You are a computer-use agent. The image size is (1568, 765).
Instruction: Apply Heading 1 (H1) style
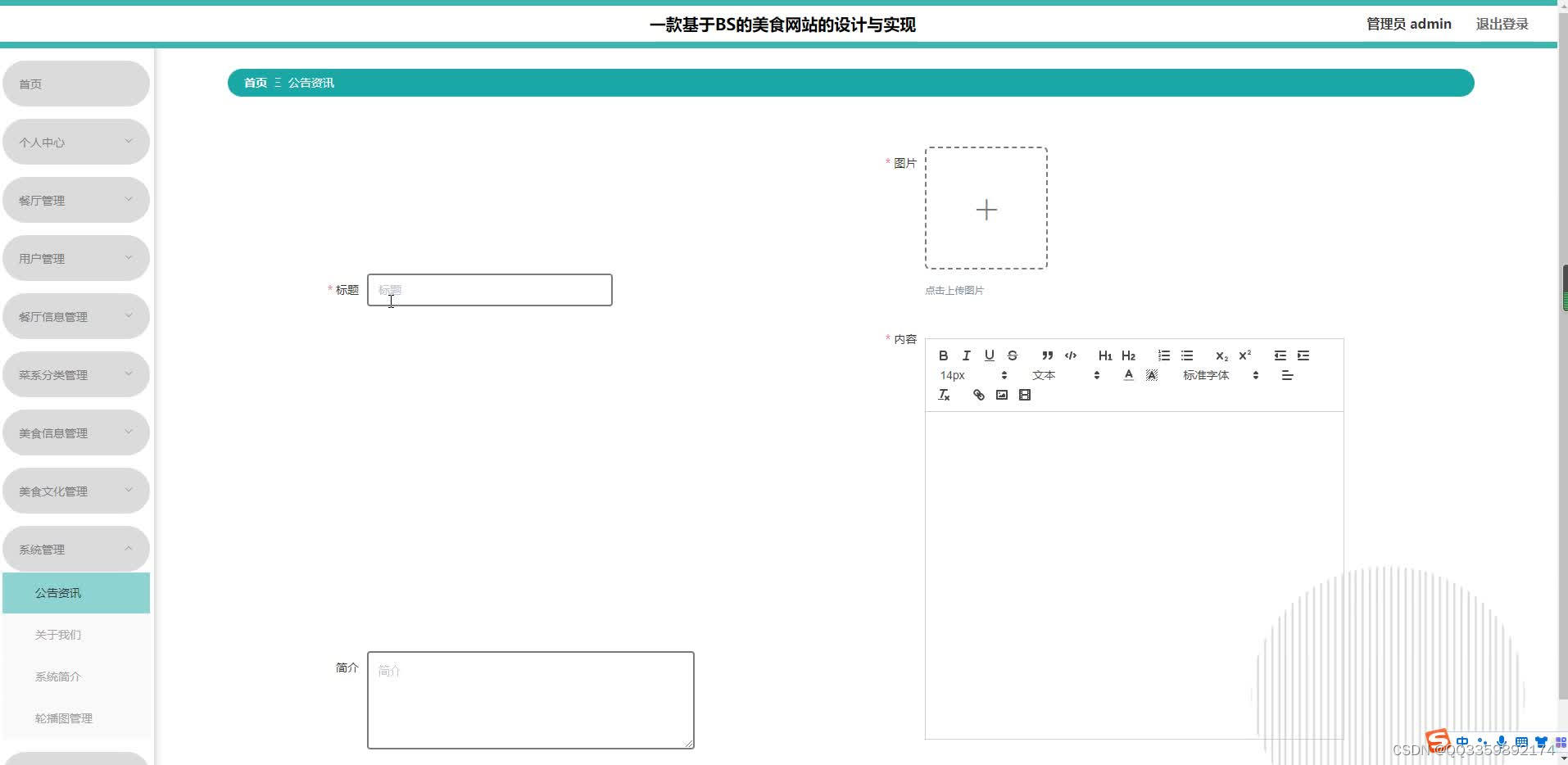(1105, 355)
